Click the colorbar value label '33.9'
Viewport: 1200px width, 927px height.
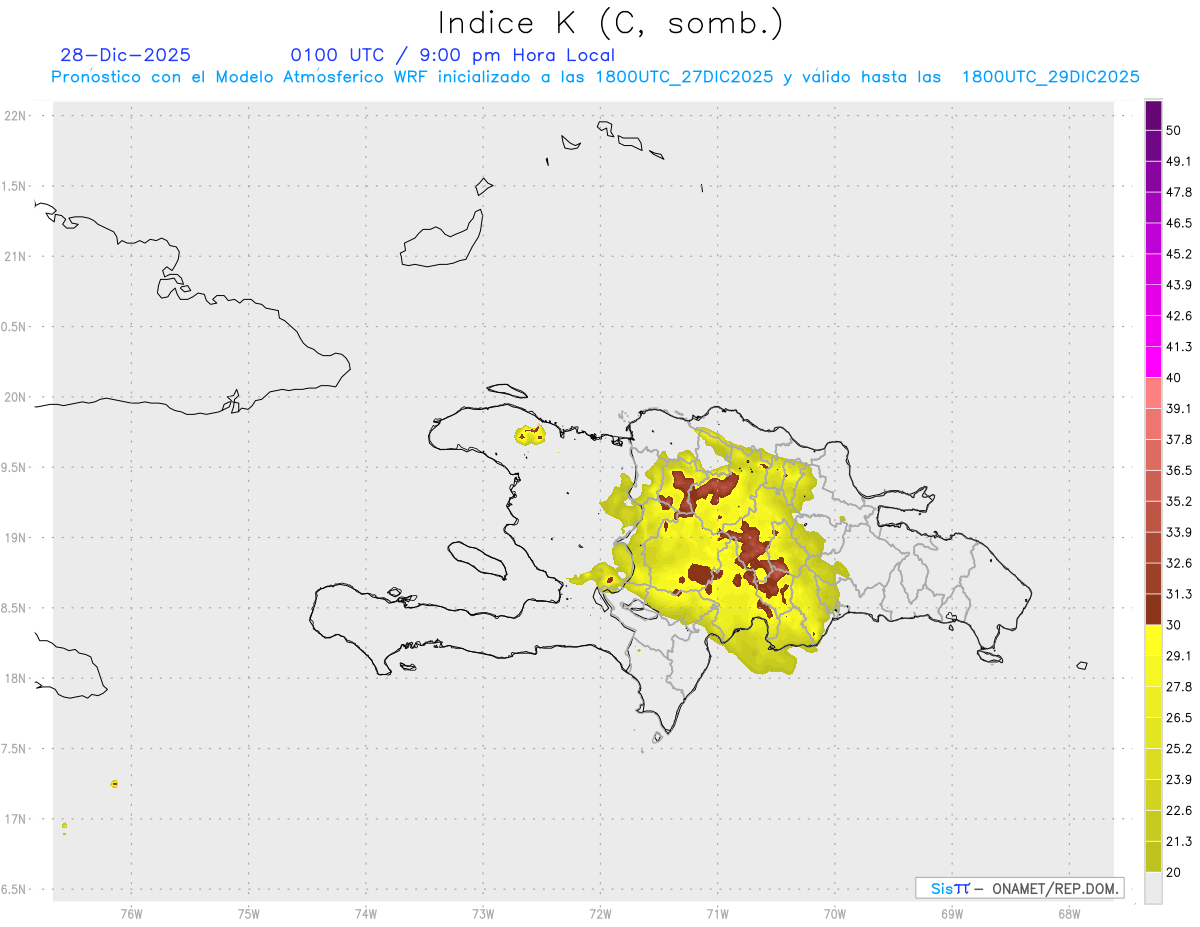1179,532
